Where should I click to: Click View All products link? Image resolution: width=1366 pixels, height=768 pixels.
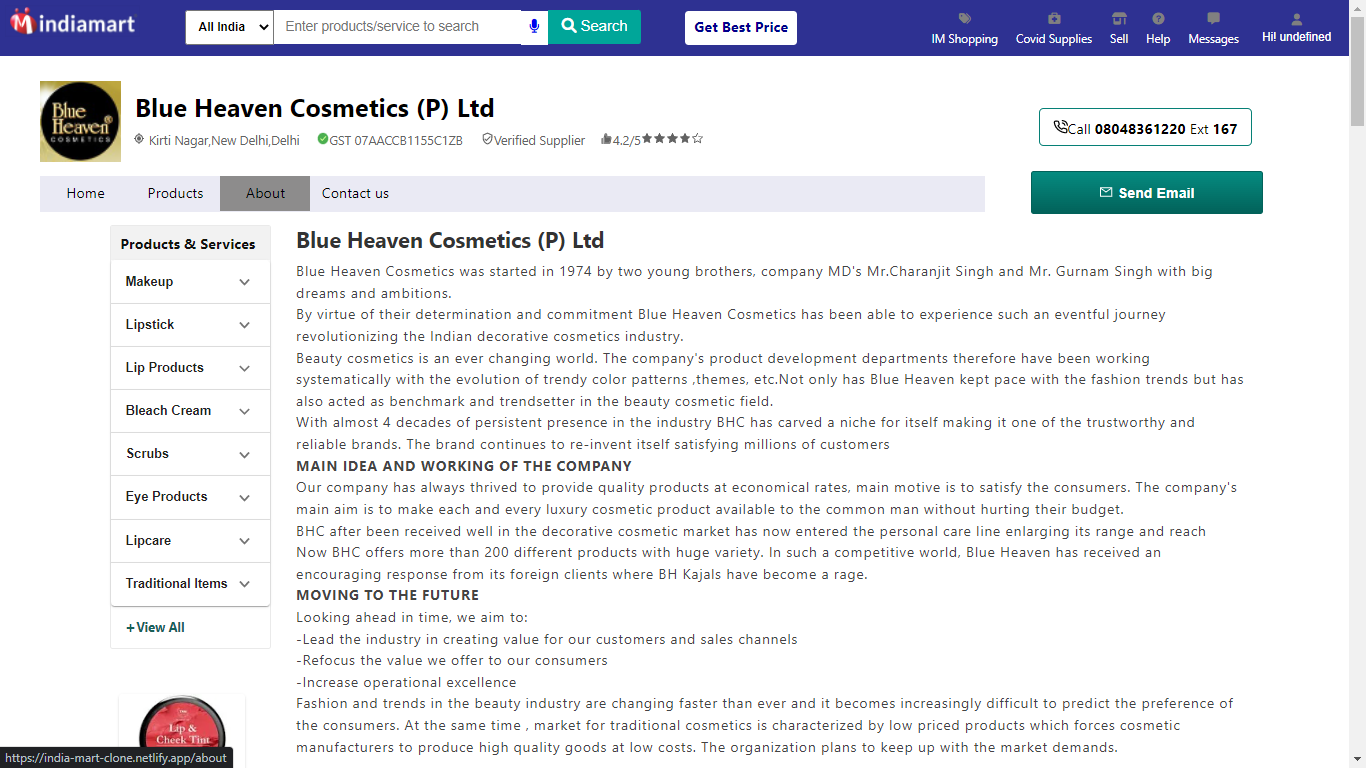(155, 628)
